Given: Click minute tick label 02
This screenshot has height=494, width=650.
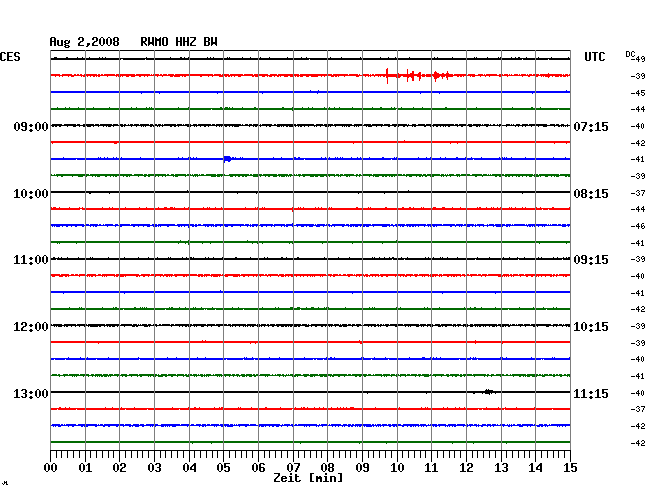Looking at the screenshot, I should click(119, 467).
